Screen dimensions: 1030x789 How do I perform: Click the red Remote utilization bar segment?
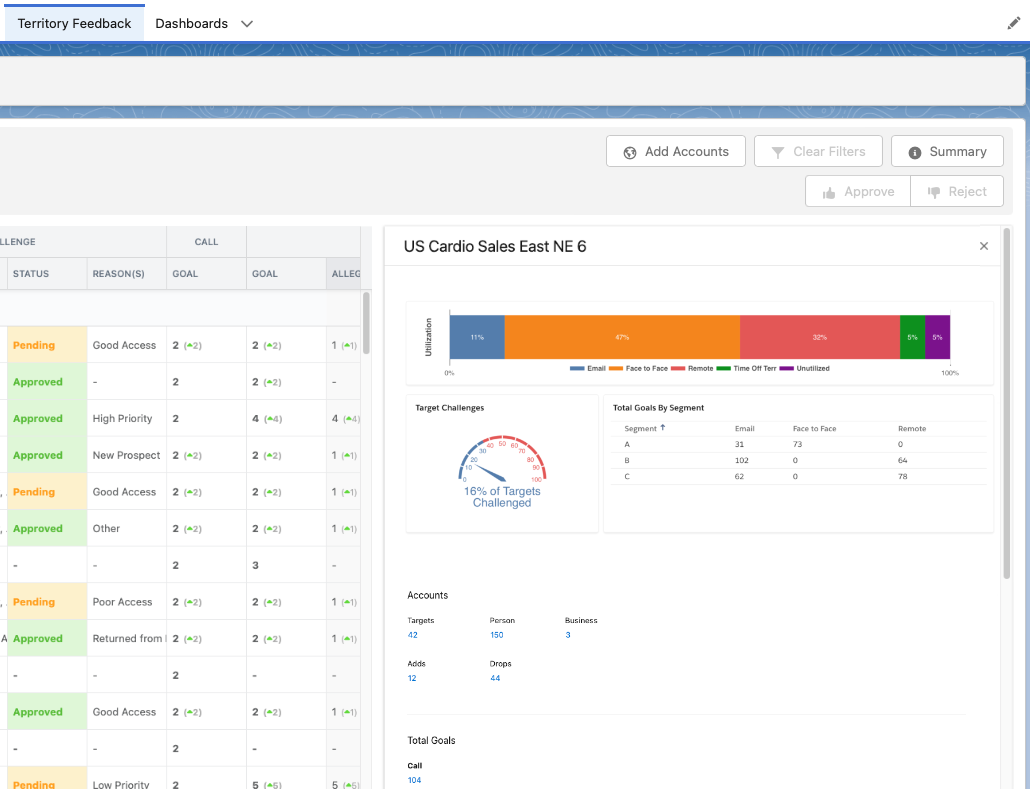pos(819,337)
